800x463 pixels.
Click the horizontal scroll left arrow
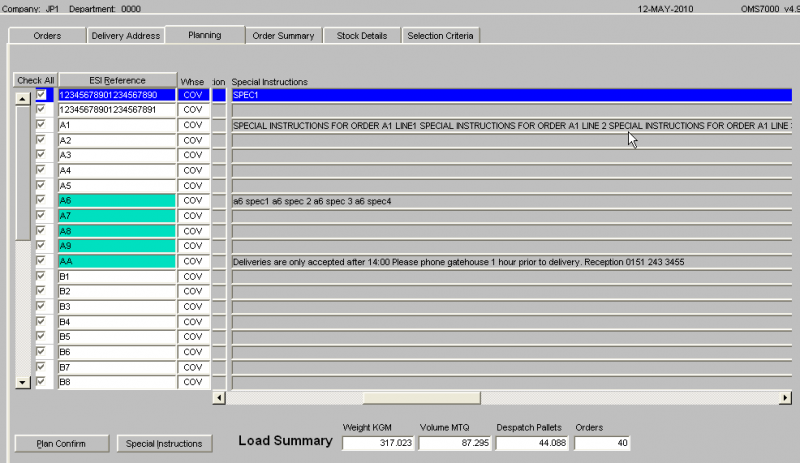(x=219, y=398)
